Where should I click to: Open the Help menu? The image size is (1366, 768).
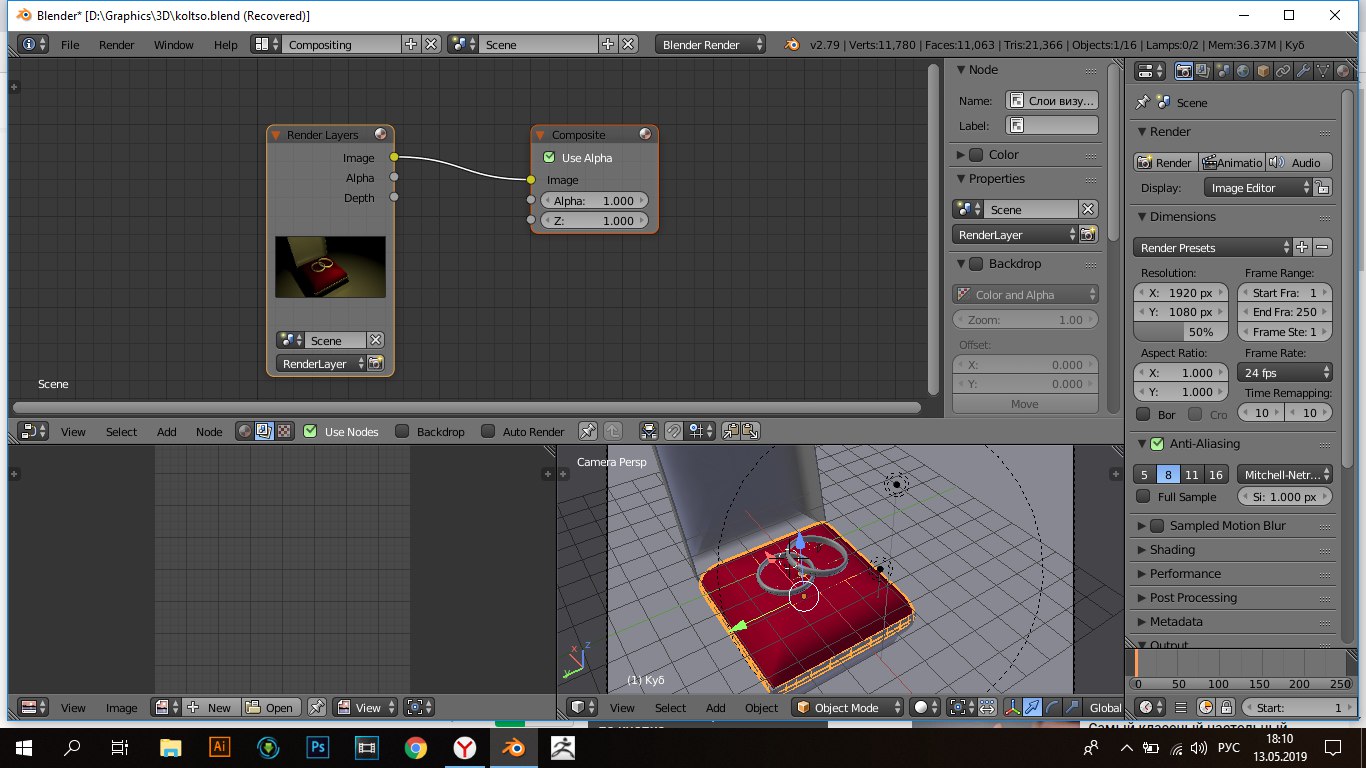click(x=226, y=45)
